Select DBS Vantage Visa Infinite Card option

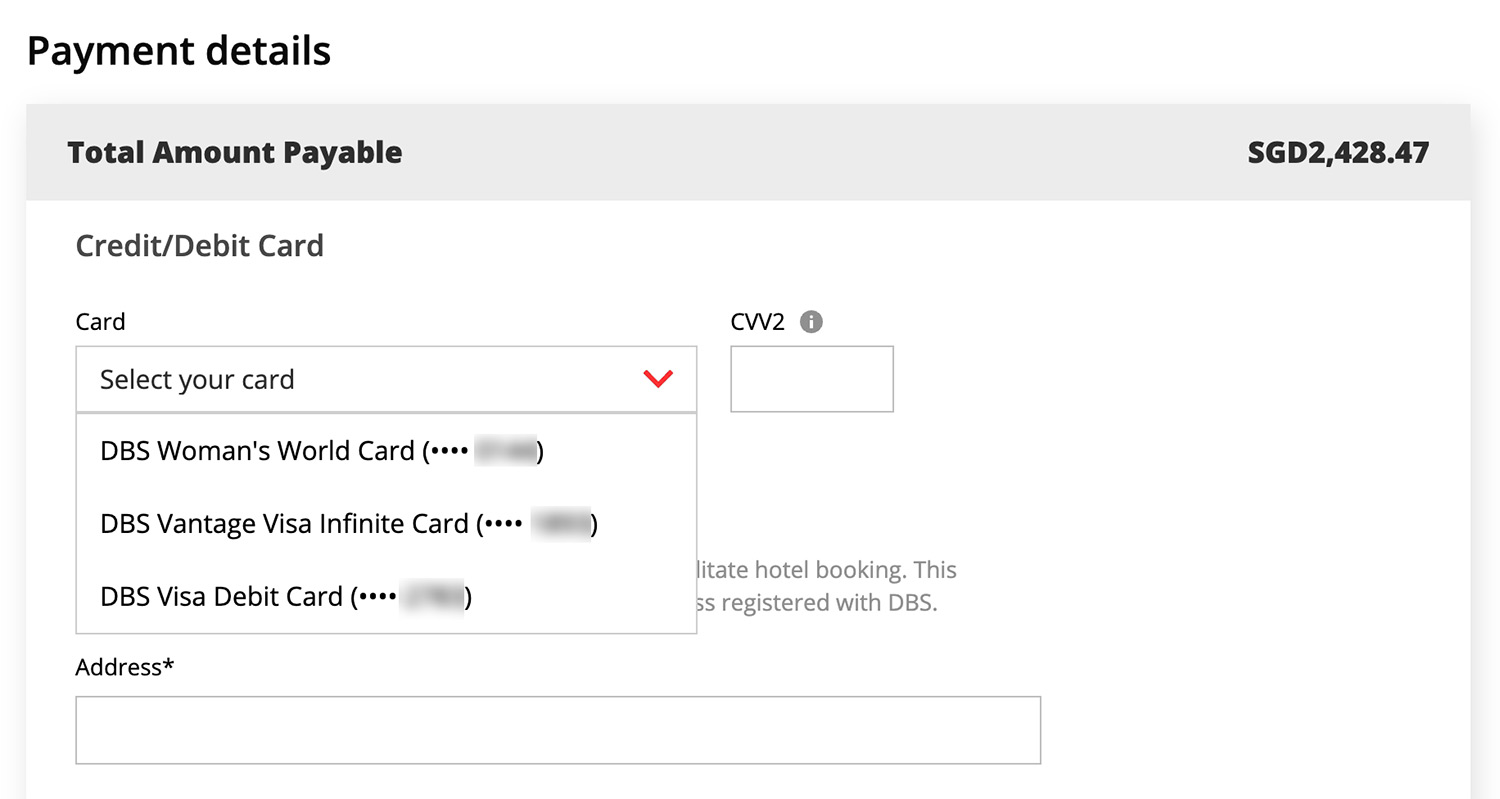click(x=348, y=524)
